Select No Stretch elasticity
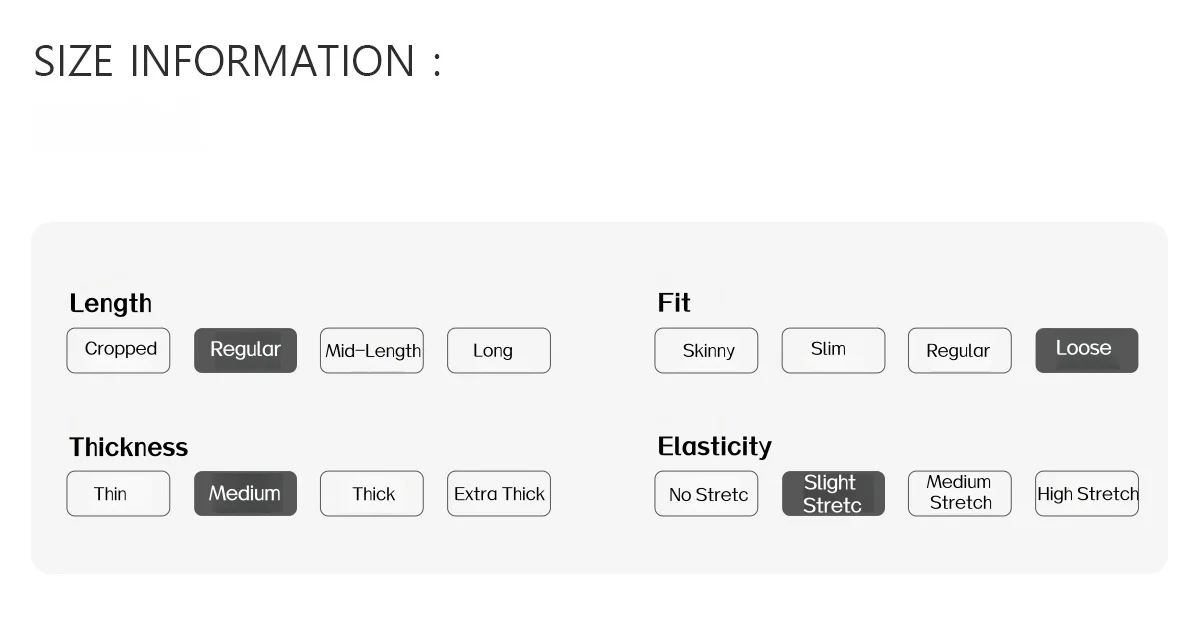The width and height of the screenshot is (1200, 625). pyautogui.click(x=706, y=493)
